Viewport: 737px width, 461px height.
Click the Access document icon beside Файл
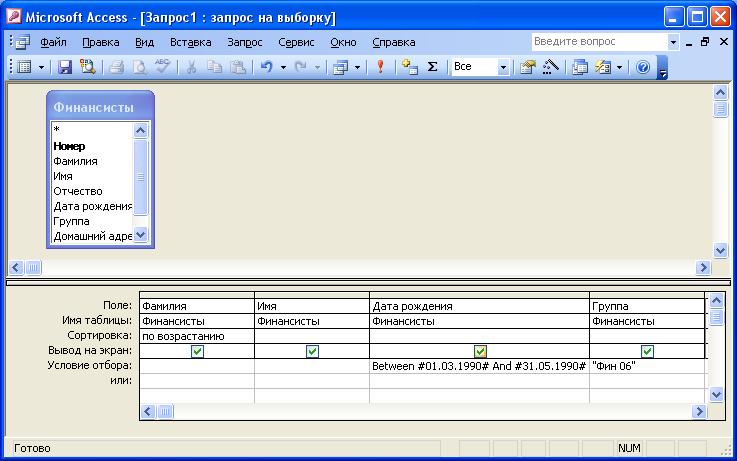coord(22,42)
